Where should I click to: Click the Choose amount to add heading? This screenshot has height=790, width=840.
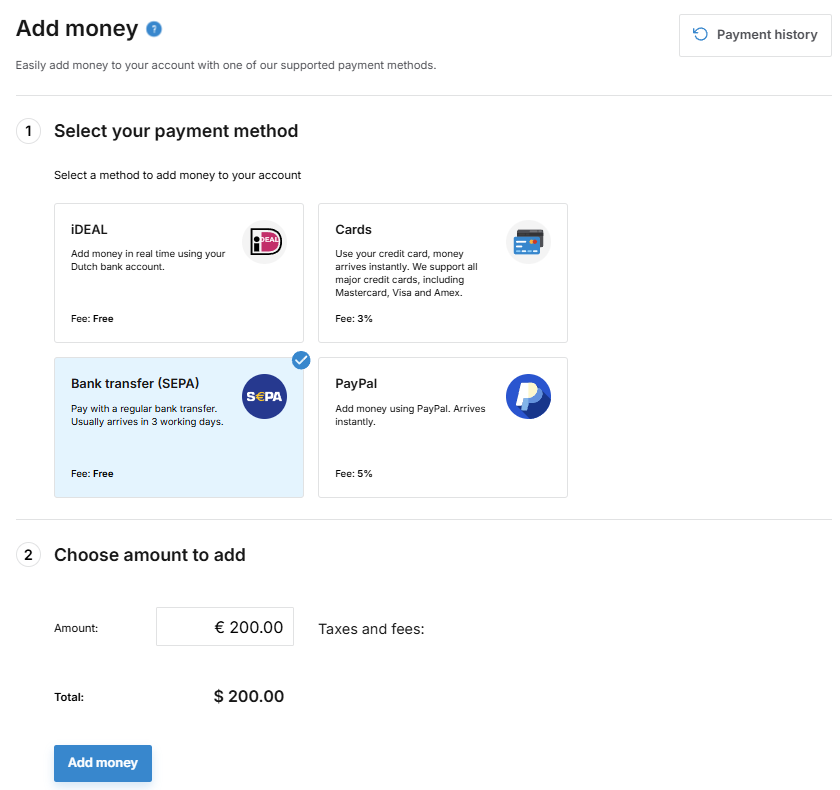[x=150, y=555]
